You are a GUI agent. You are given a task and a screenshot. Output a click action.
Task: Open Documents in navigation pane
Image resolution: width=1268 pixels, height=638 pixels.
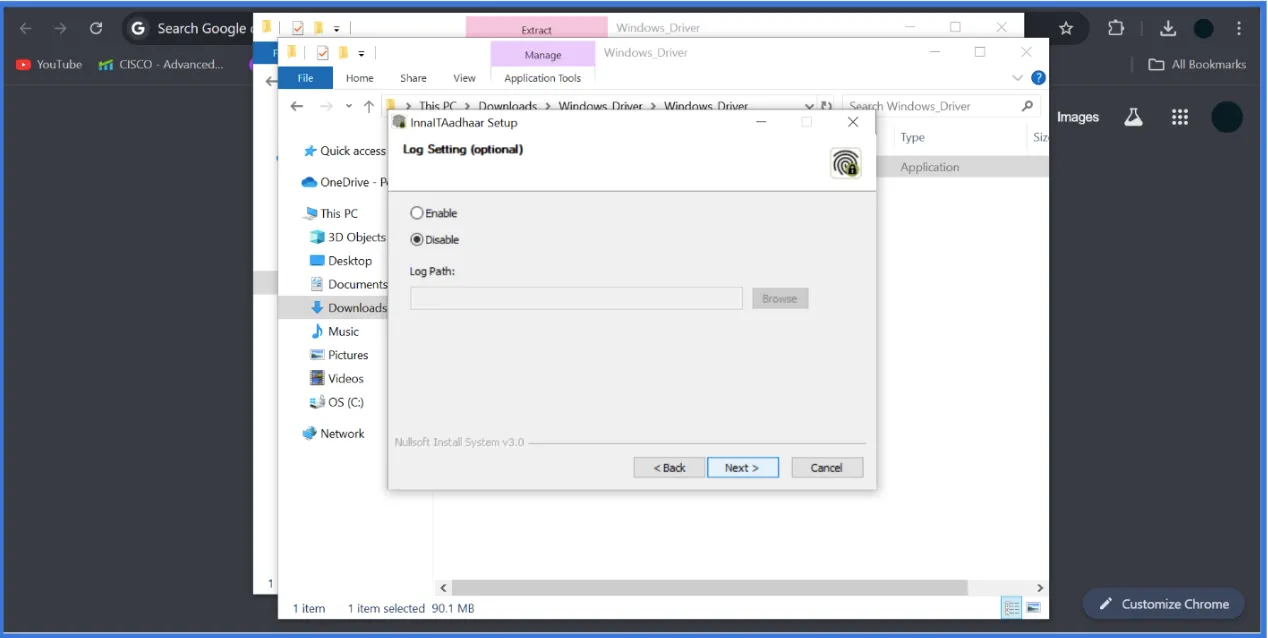pyautogui.click(x=348, y=284)
